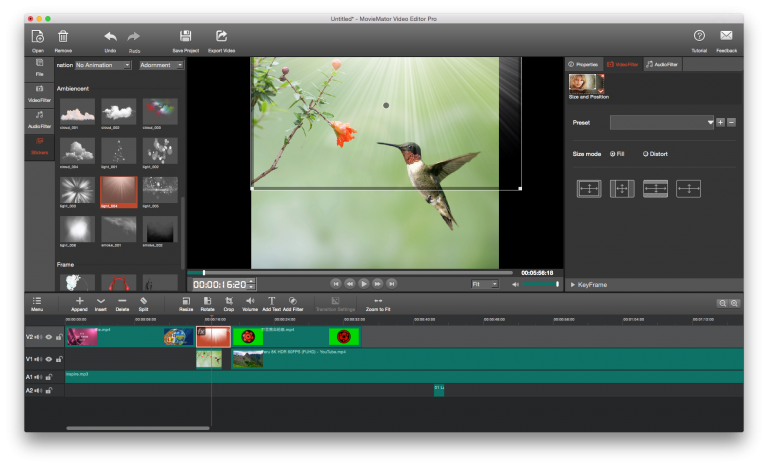Image resolution: width=768 pixels, height=467 pixels.
Task: Skip to the start of the video
Action: (336, 284)
